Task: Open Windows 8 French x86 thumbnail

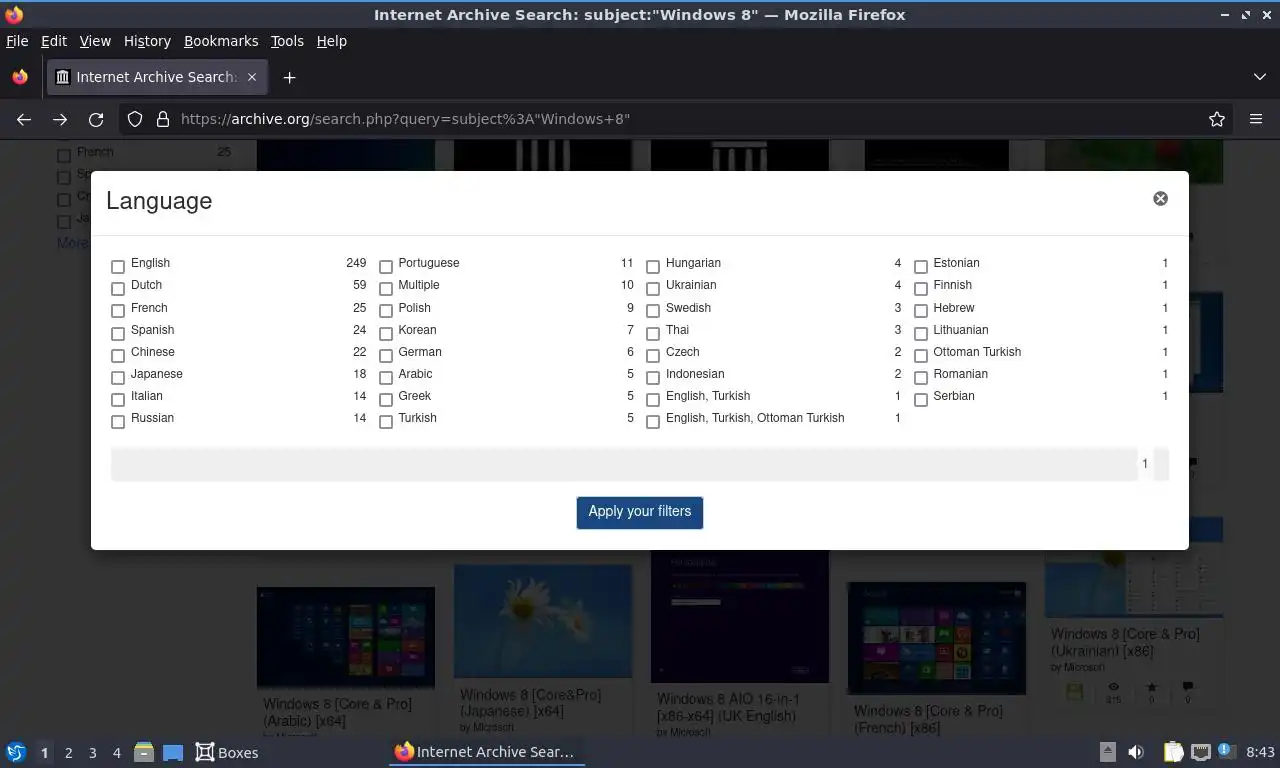Action: click(937, 638)
